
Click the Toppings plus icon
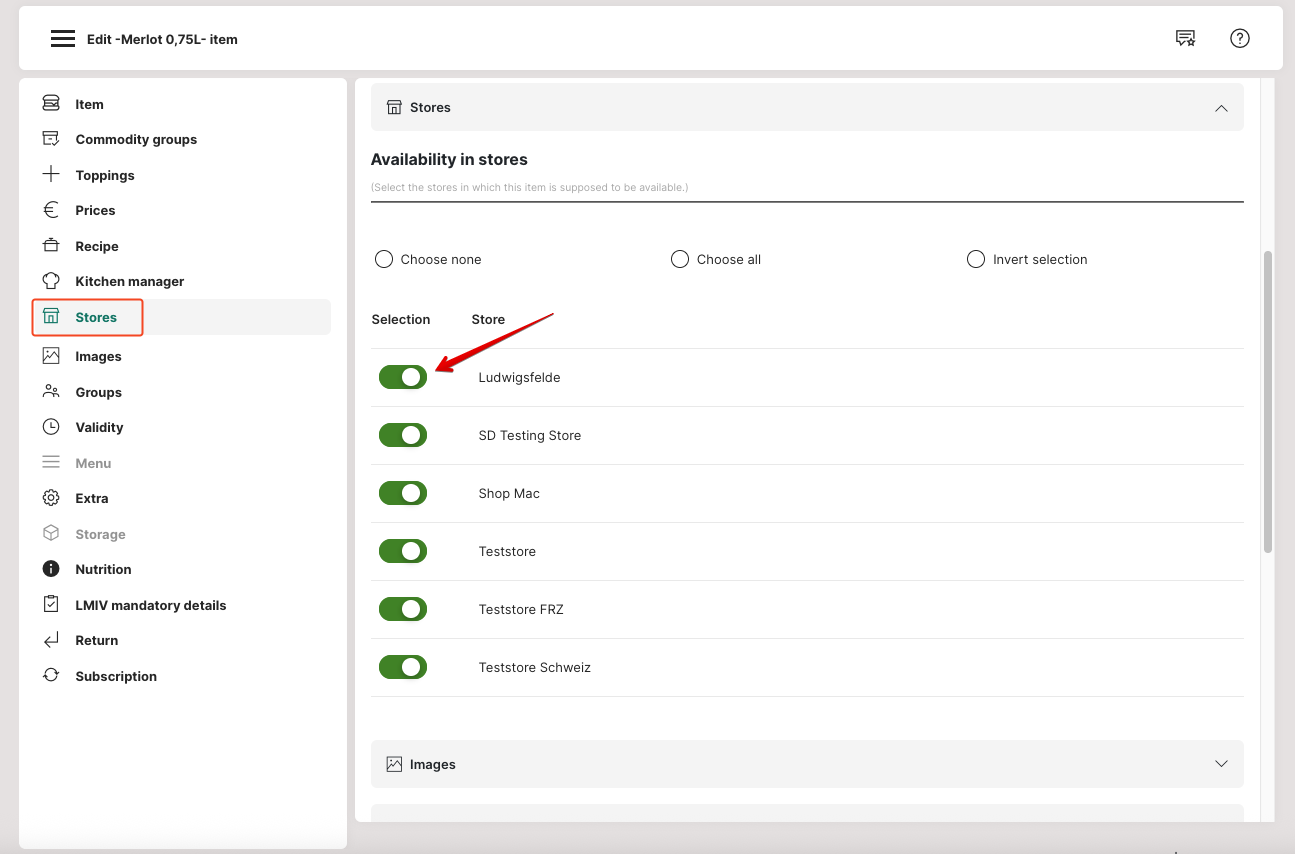[x=51, y=175]
